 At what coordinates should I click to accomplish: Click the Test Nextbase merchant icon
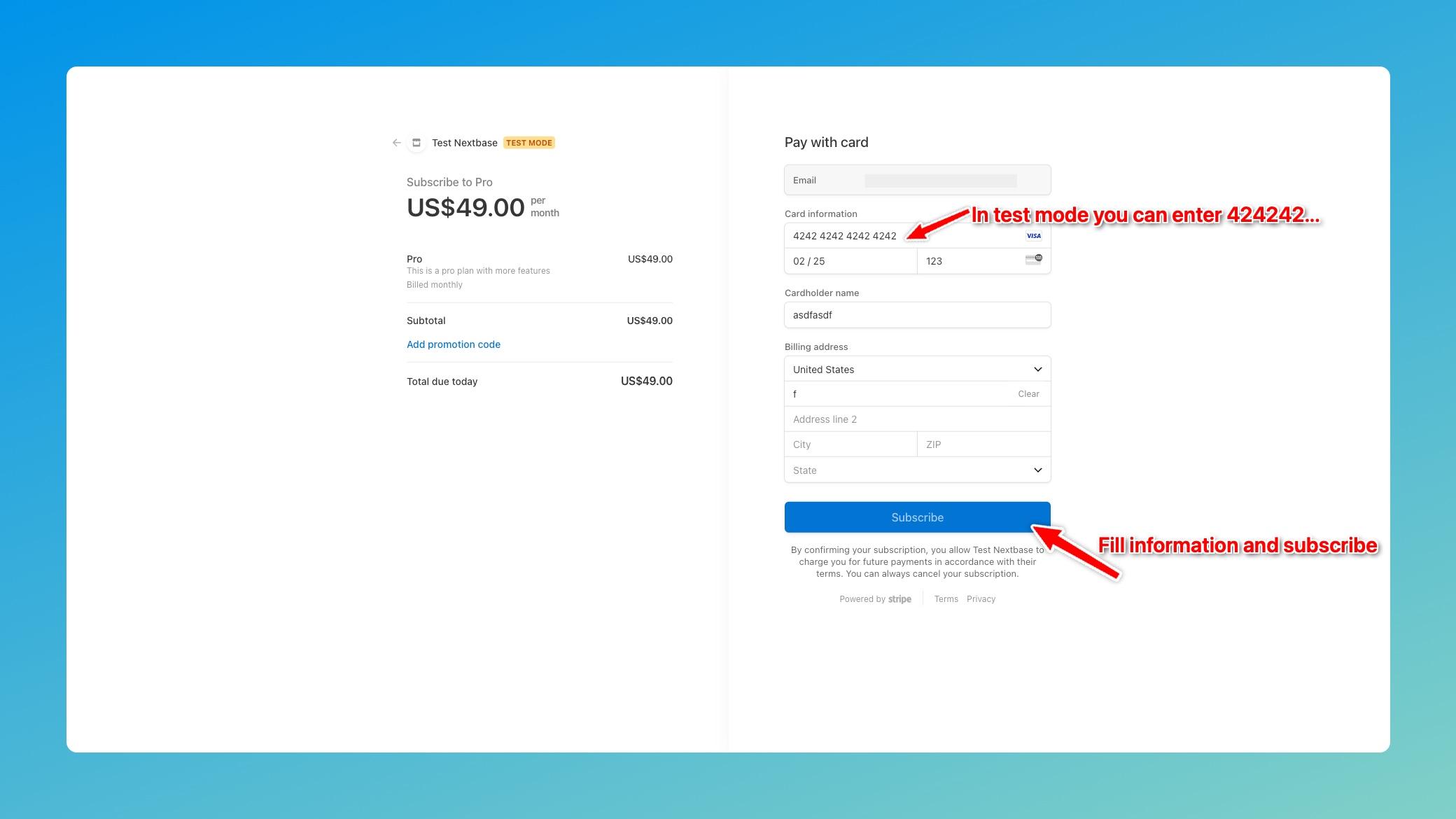pos(417,143)
